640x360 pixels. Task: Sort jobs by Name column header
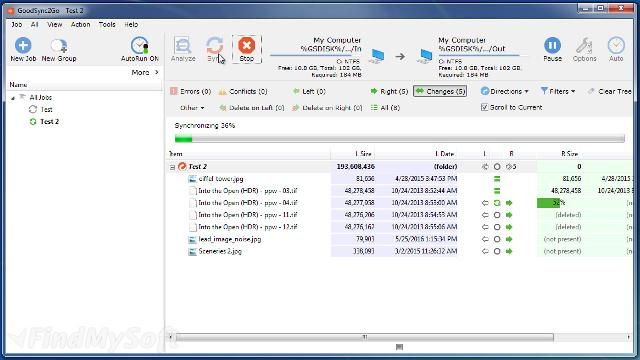(x=18, y=85)
